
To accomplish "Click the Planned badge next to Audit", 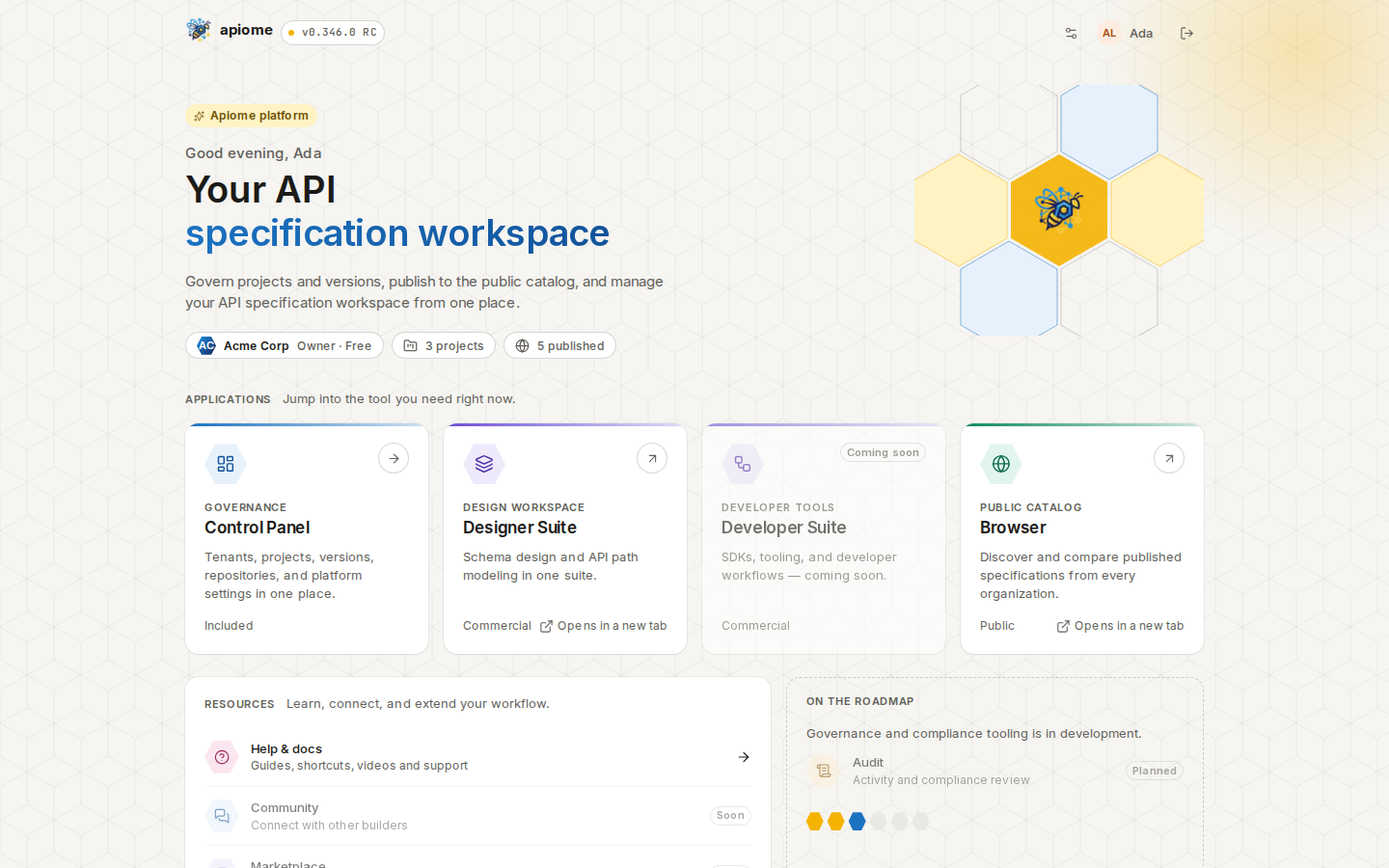I will click(x=1155, y=771).
